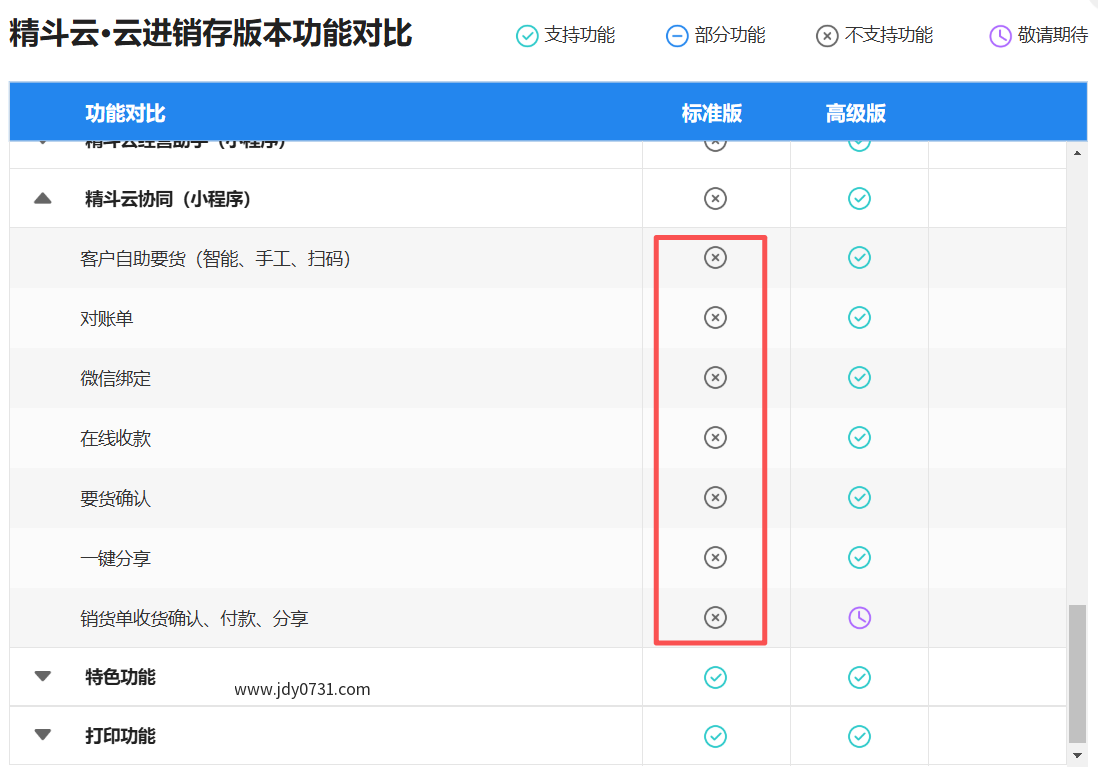Click the purple clock icon in 销货单收货确认 row
The height and width of the screenshot is (780, 1098).
click(x=859, y=618)
